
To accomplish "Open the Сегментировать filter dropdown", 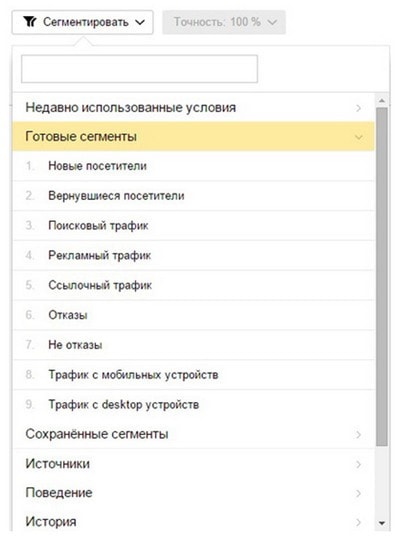I will pyautogui.click(x=82, y=22).
